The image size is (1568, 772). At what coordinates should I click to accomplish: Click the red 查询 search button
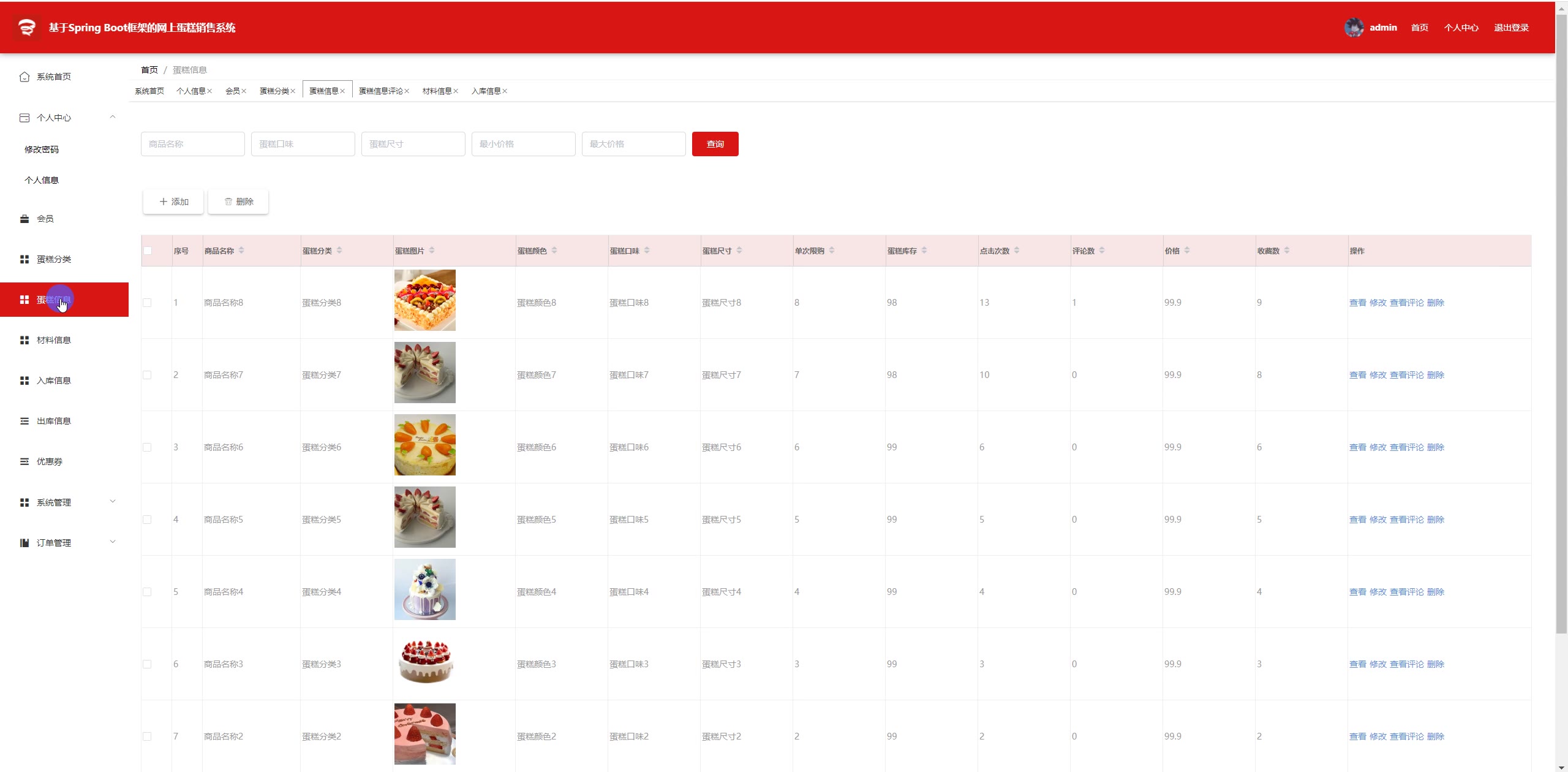coord(715,144)
